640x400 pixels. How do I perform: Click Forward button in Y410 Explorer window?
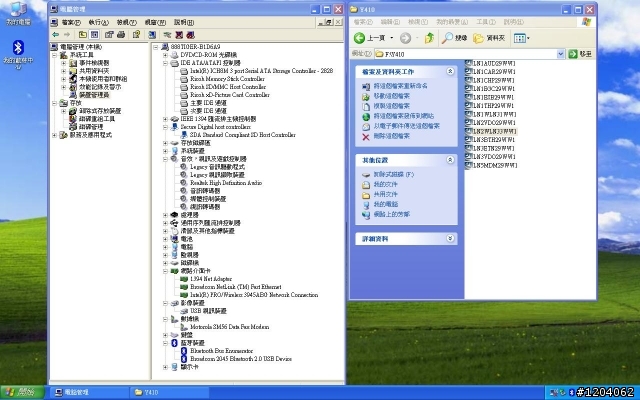(405, 38)
